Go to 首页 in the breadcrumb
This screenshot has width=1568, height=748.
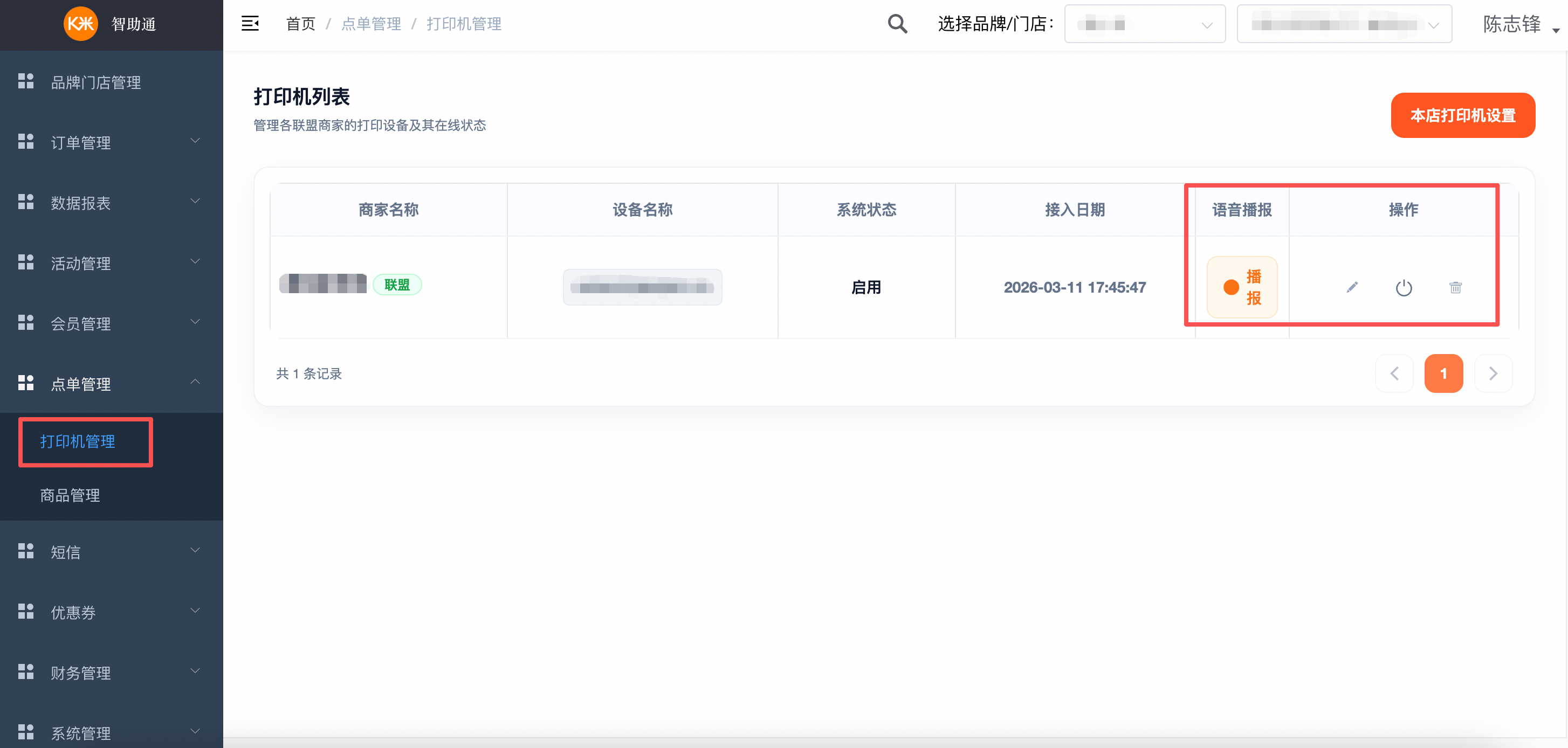[x=301, y=24]
